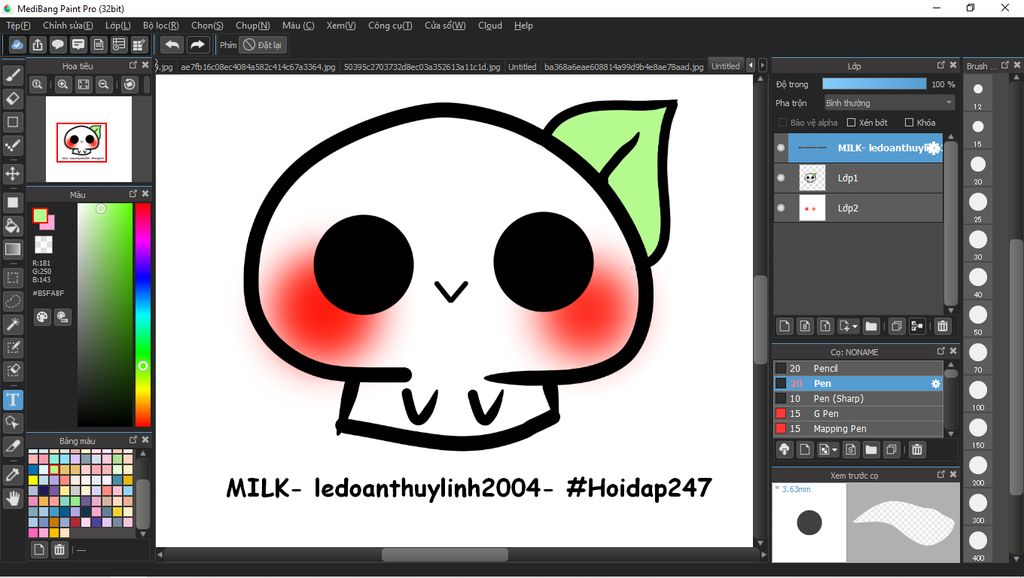The image size is (1024, 578).
Task: Select the Hand pan tool
Action: (x=13, y=497)
